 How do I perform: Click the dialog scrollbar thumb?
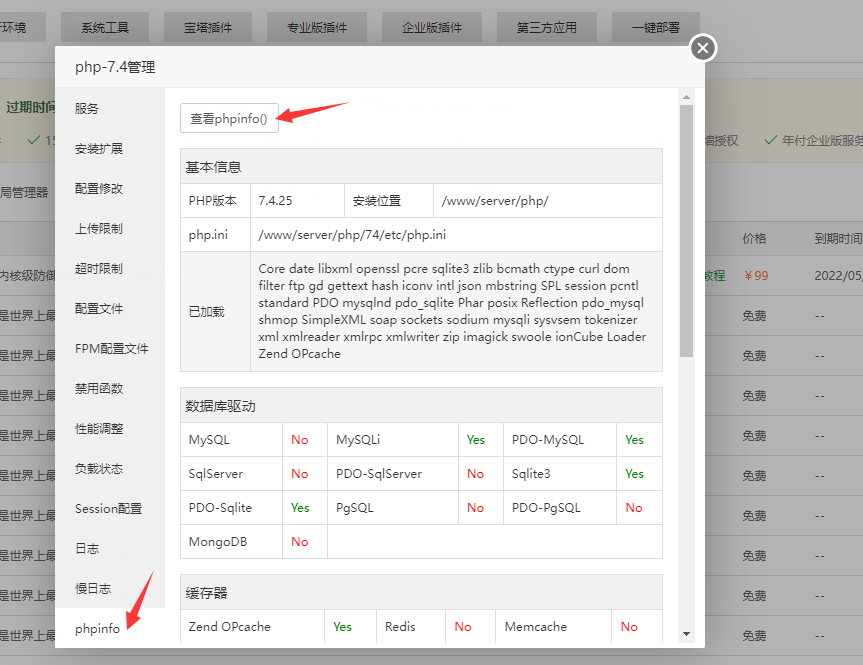pyautogui.click(x=686, y=231)
